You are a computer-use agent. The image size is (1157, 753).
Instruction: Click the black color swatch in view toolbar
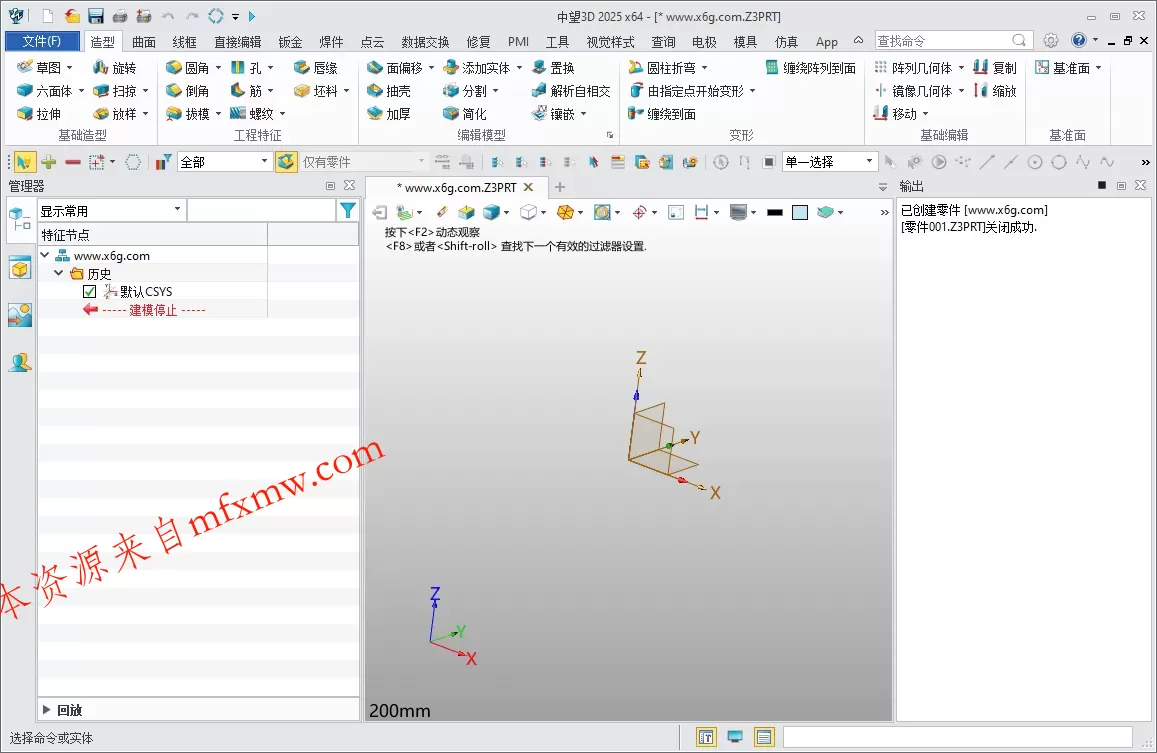click(775, 213)
